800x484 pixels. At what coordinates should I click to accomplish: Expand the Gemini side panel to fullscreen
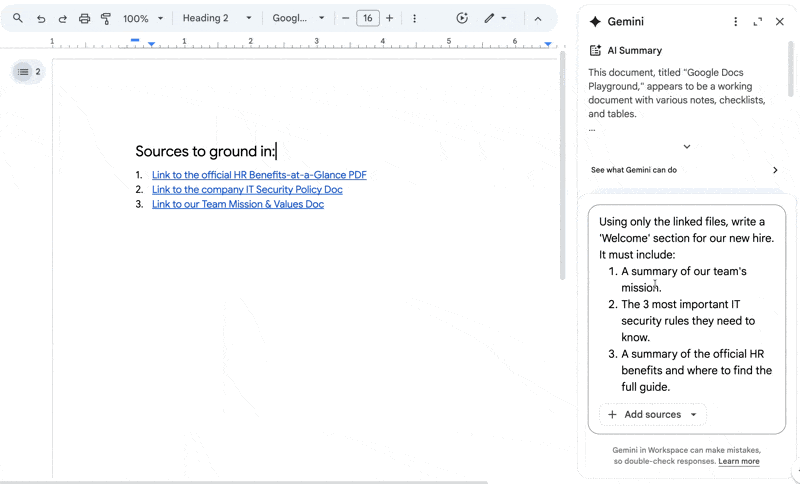(x=758, y=22)
